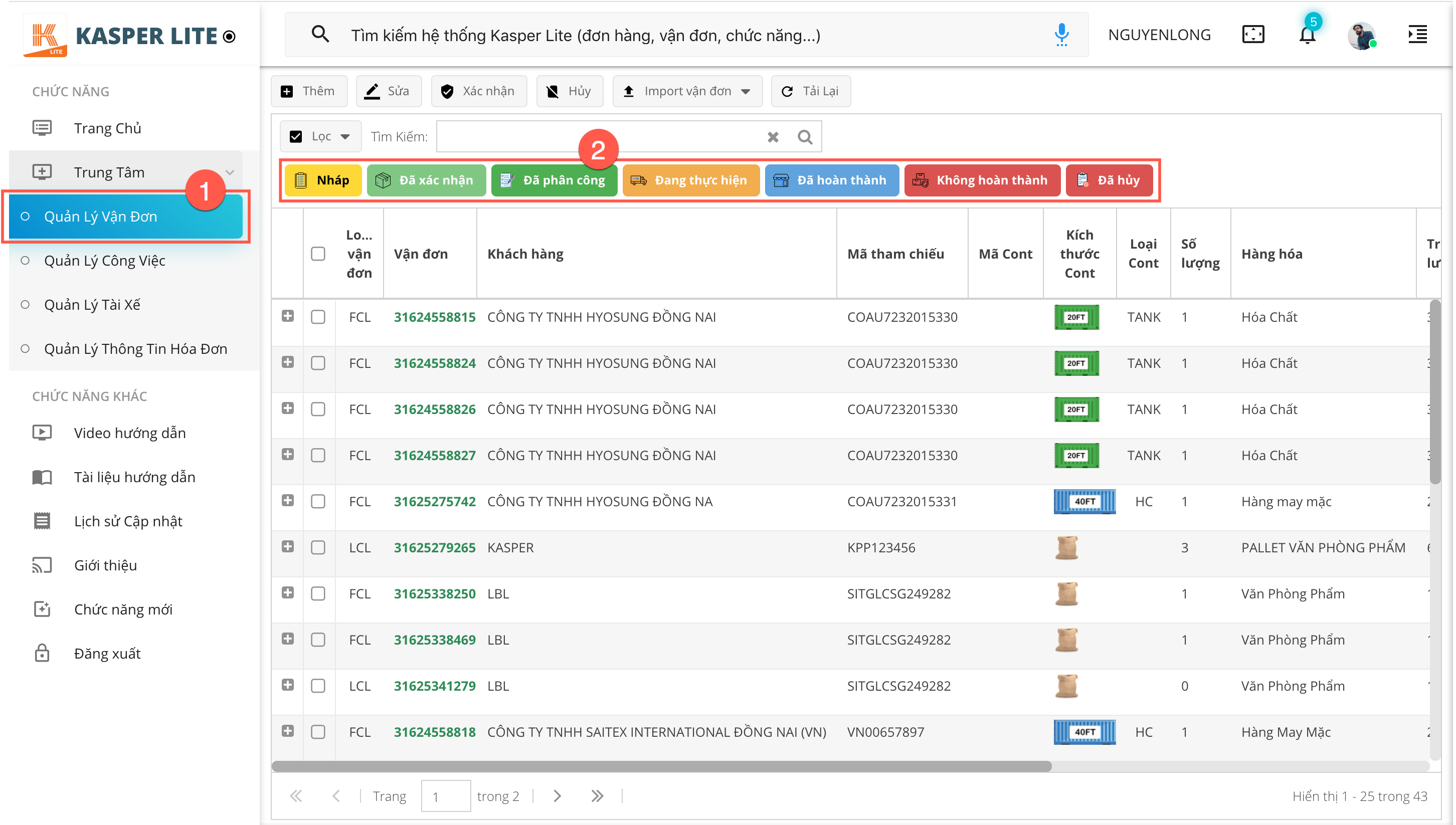Open the Lọc filter dropdown
The height and width of the screenshot is (825, 1456).
[x=321, y=136]
